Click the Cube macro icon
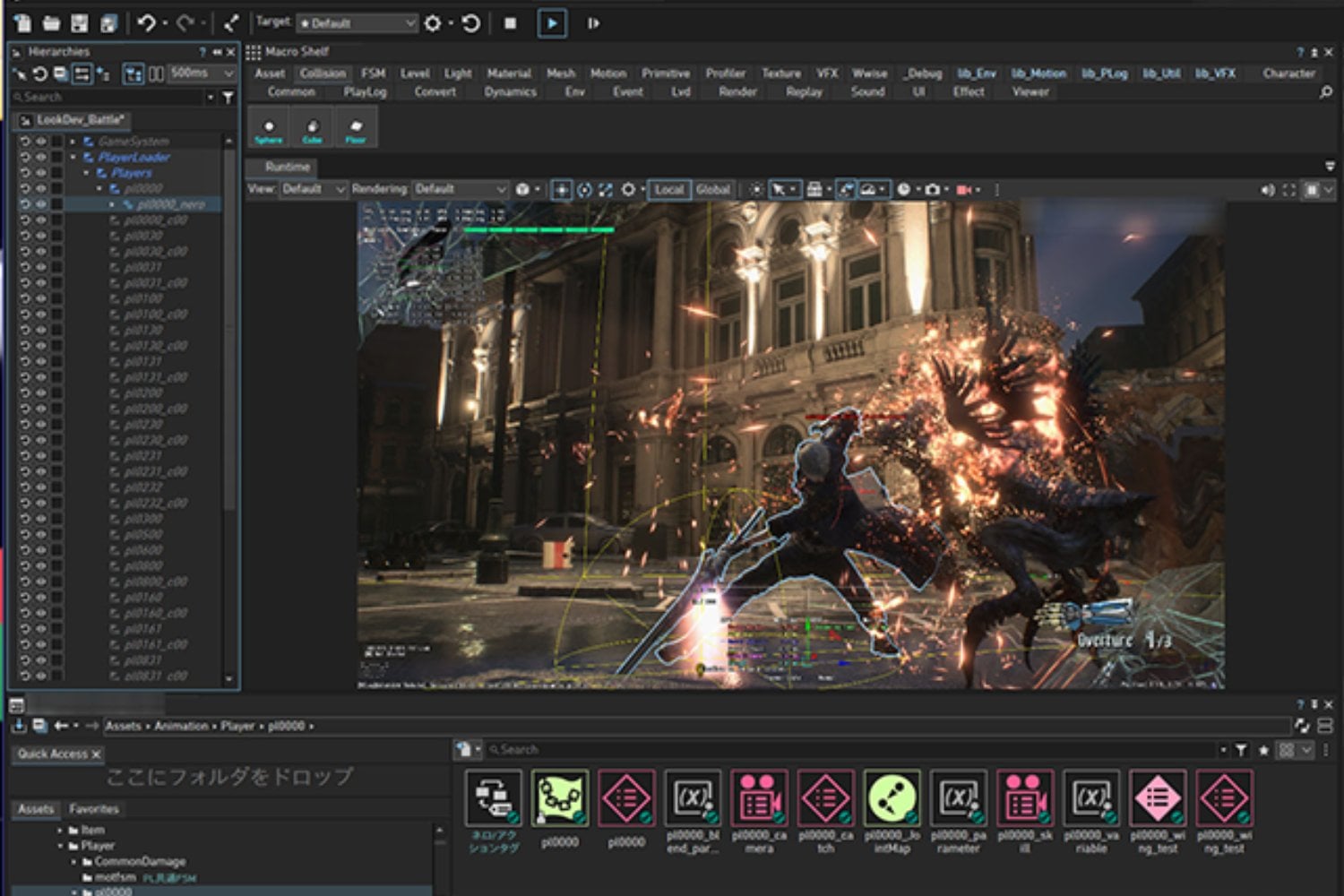Viewport: 1344px width, 896px height. (312, 127)
